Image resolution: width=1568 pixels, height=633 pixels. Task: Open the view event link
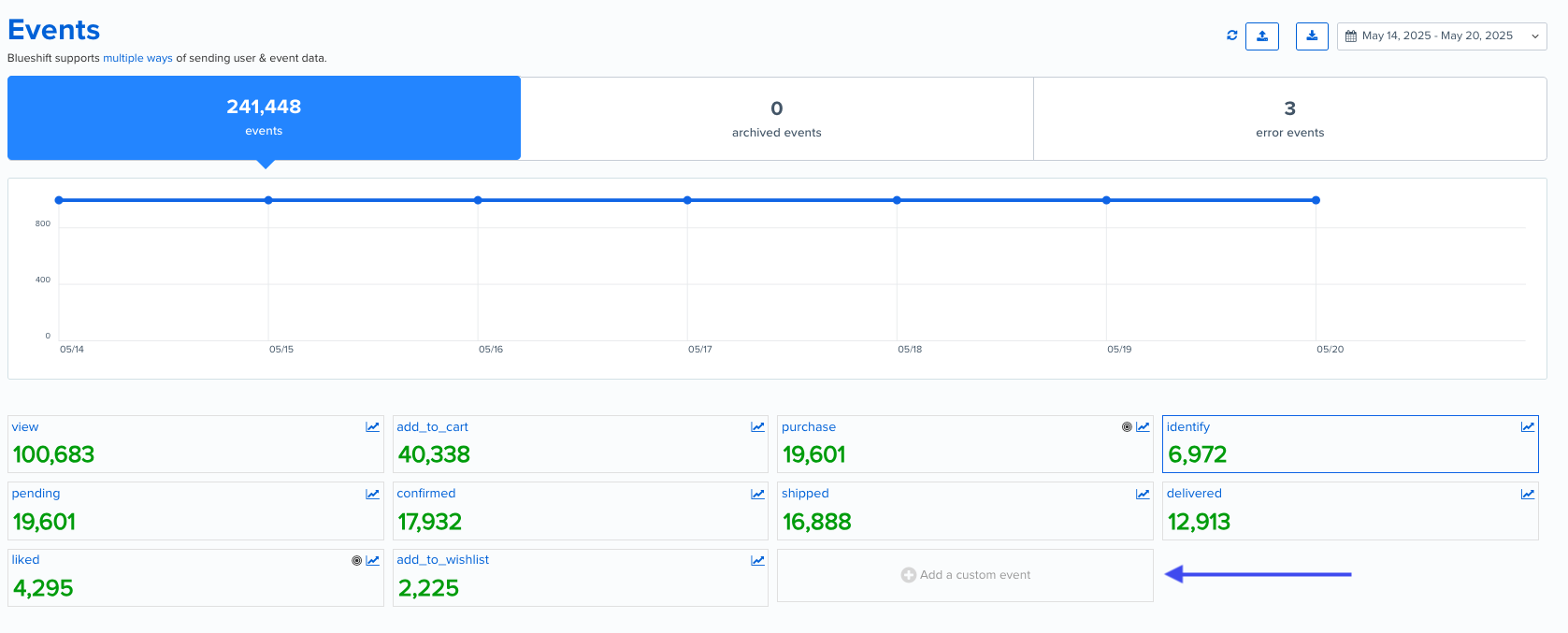click(x=25, y=427)
